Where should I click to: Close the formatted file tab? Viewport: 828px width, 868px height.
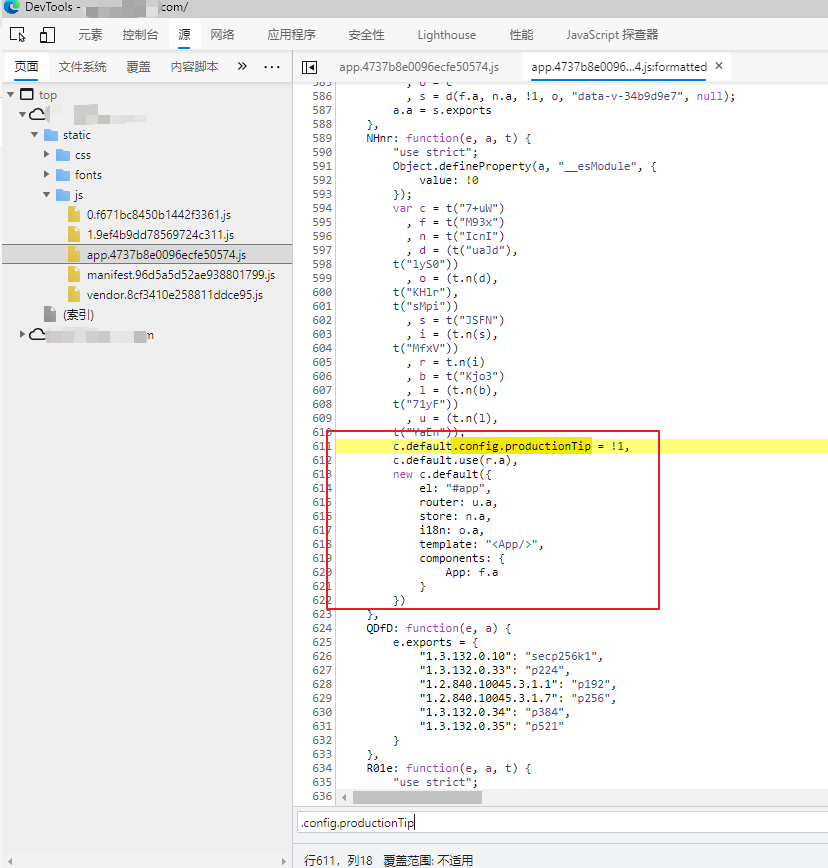point(719,65)
